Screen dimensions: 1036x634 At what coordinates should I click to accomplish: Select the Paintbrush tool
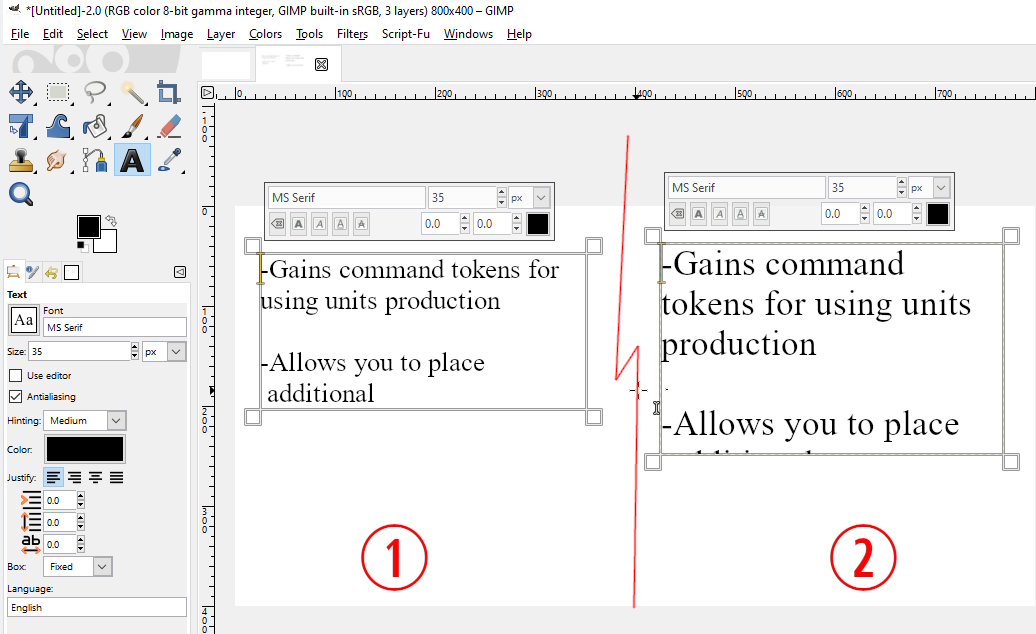point(133,125)
